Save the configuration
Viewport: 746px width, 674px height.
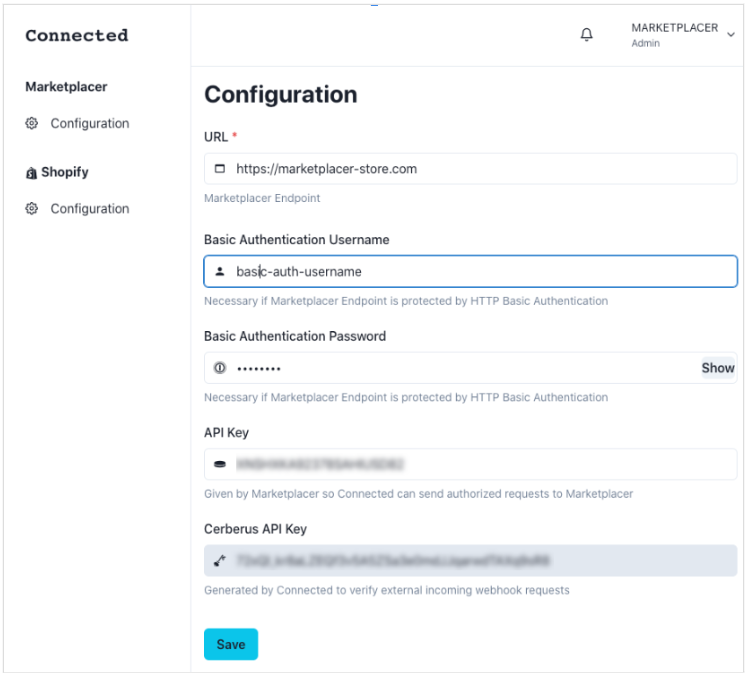click(231, 644)
